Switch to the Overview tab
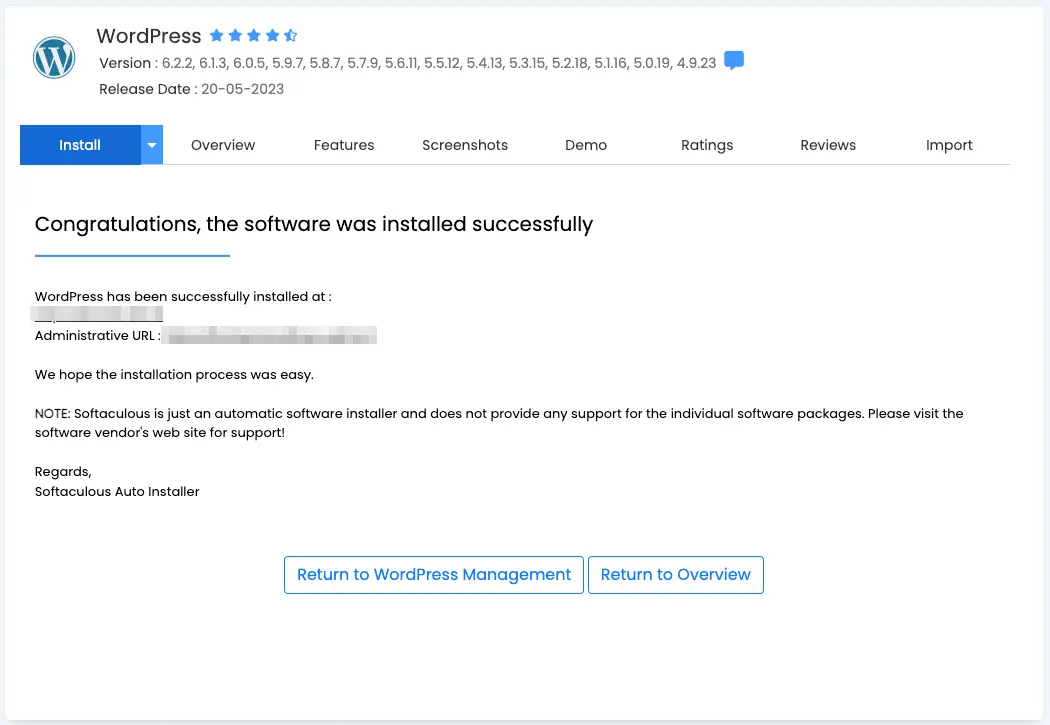 coord(223,145)
